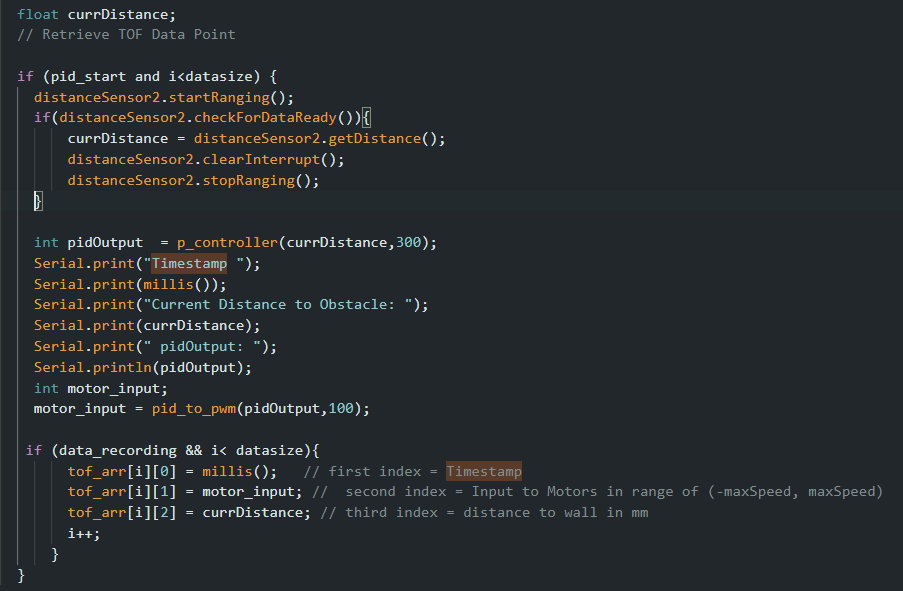Click the 'Serial.print(currDistance);' line

(x=147, y=325)
